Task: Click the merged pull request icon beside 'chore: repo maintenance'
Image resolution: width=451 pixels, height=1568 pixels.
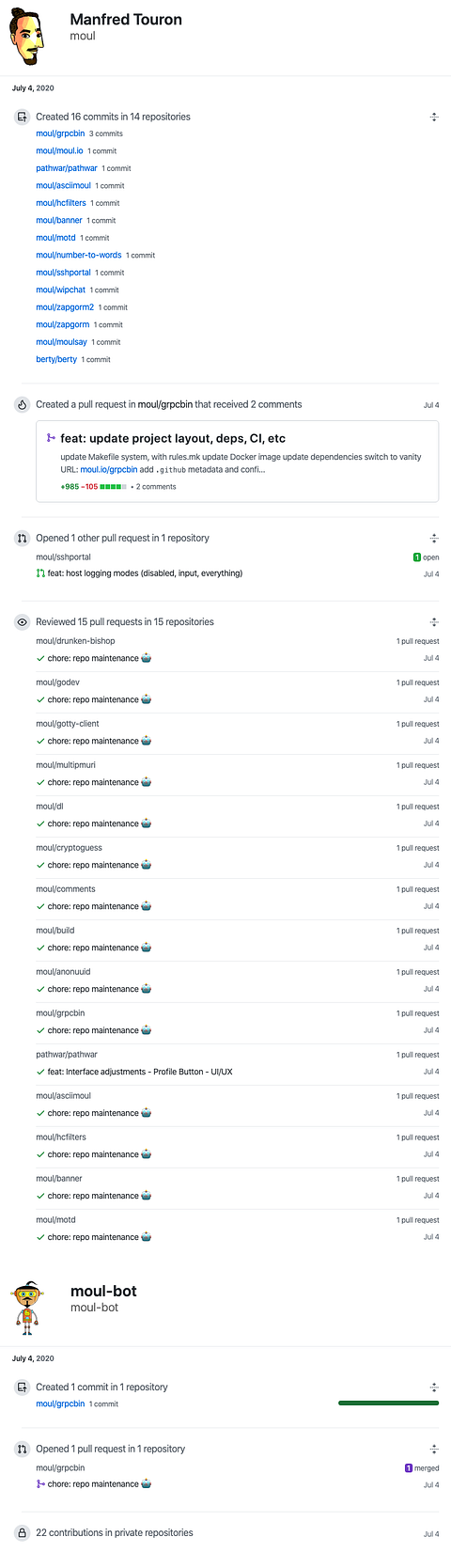Action: [x=40, y=1484]
